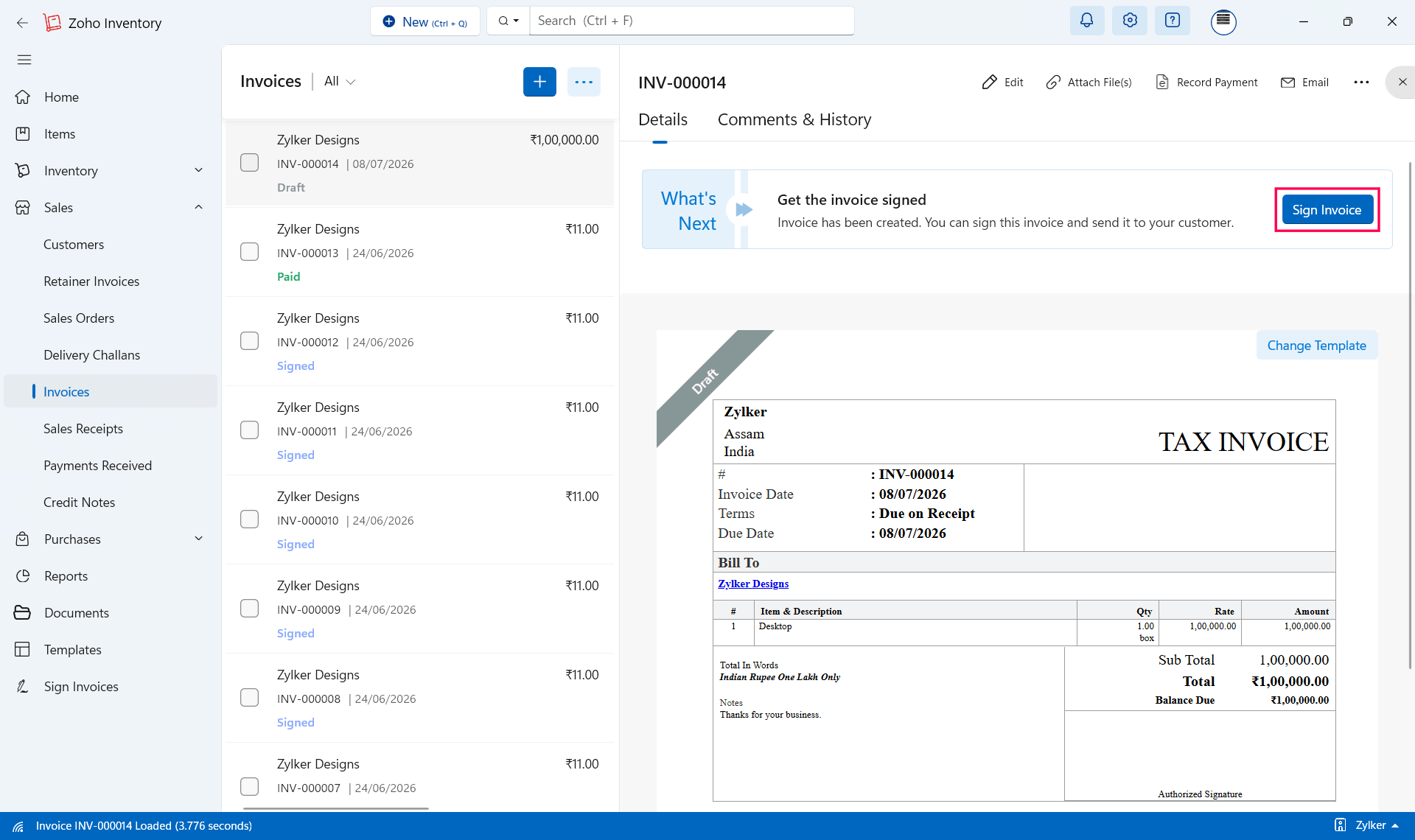Click in the Search field
This screenshot has height=840, width=1415.
pos(692,21)
